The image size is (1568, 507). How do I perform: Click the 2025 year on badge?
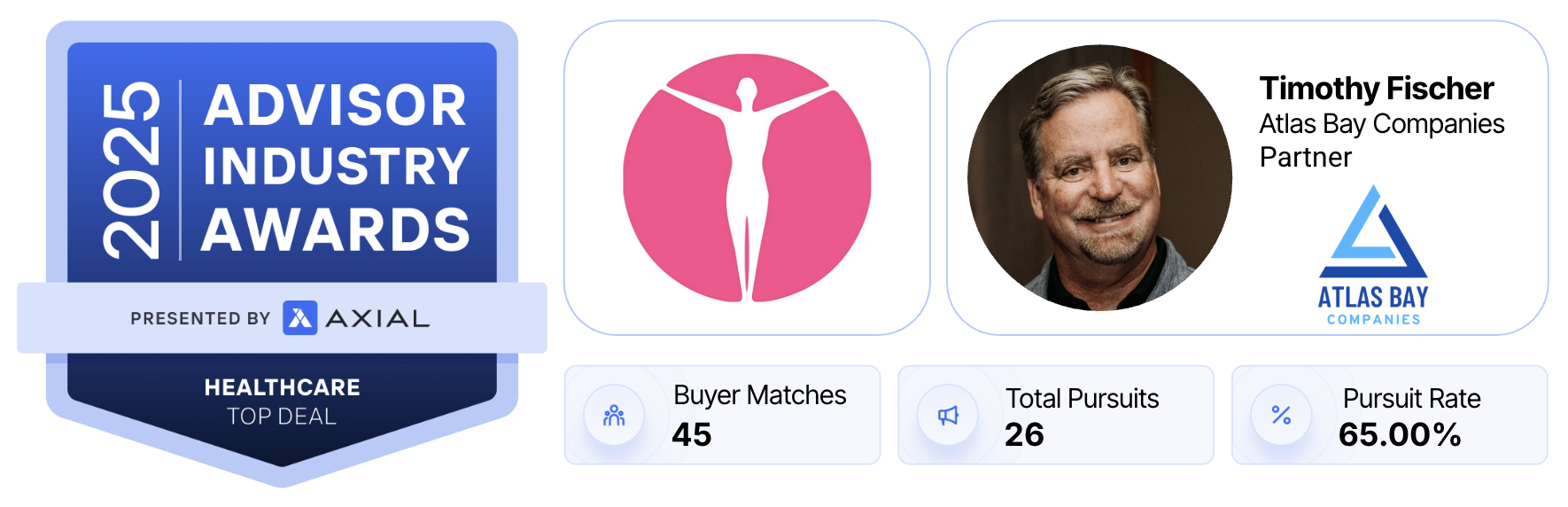tap(131, 170)
